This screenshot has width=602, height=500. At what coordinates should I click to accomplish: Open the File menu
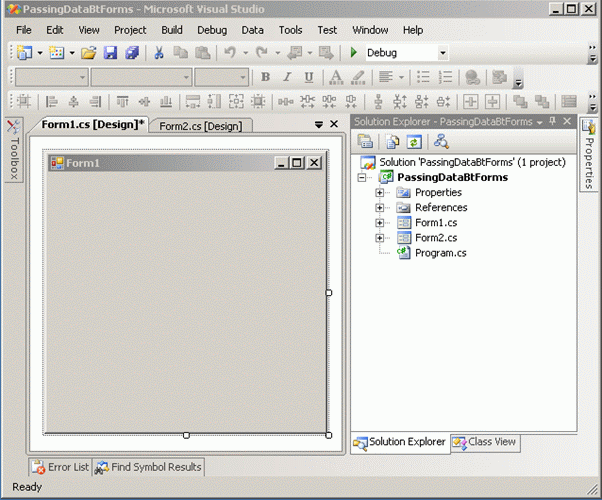pyautogui.click(x=24, y=30)
